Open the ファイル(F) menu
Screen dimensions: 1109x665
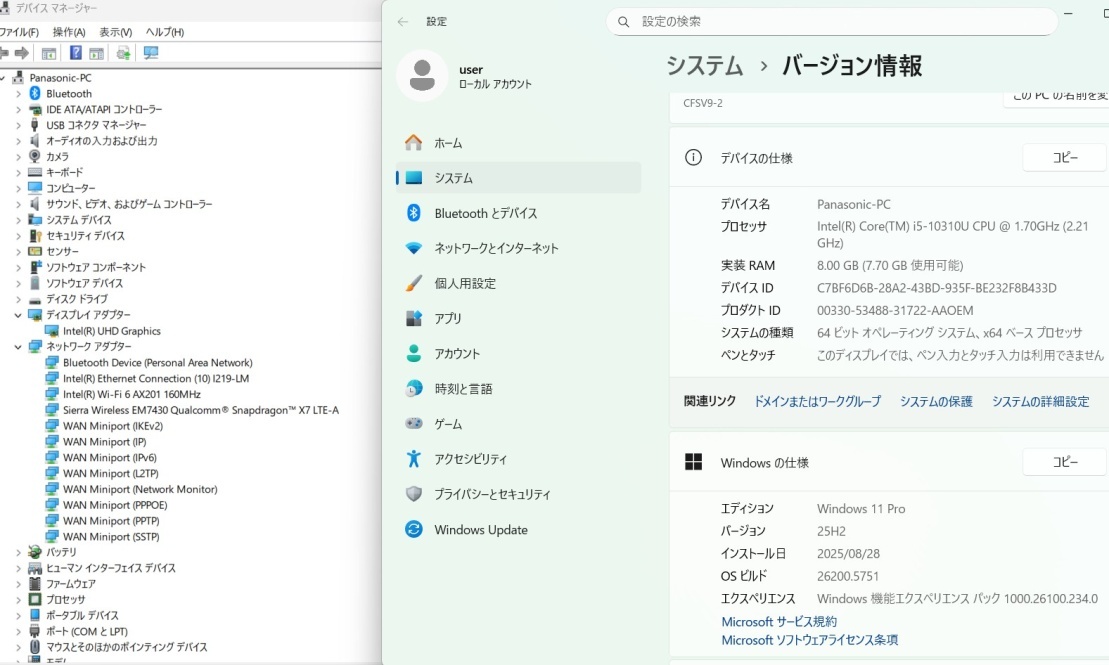pos(20,31)
